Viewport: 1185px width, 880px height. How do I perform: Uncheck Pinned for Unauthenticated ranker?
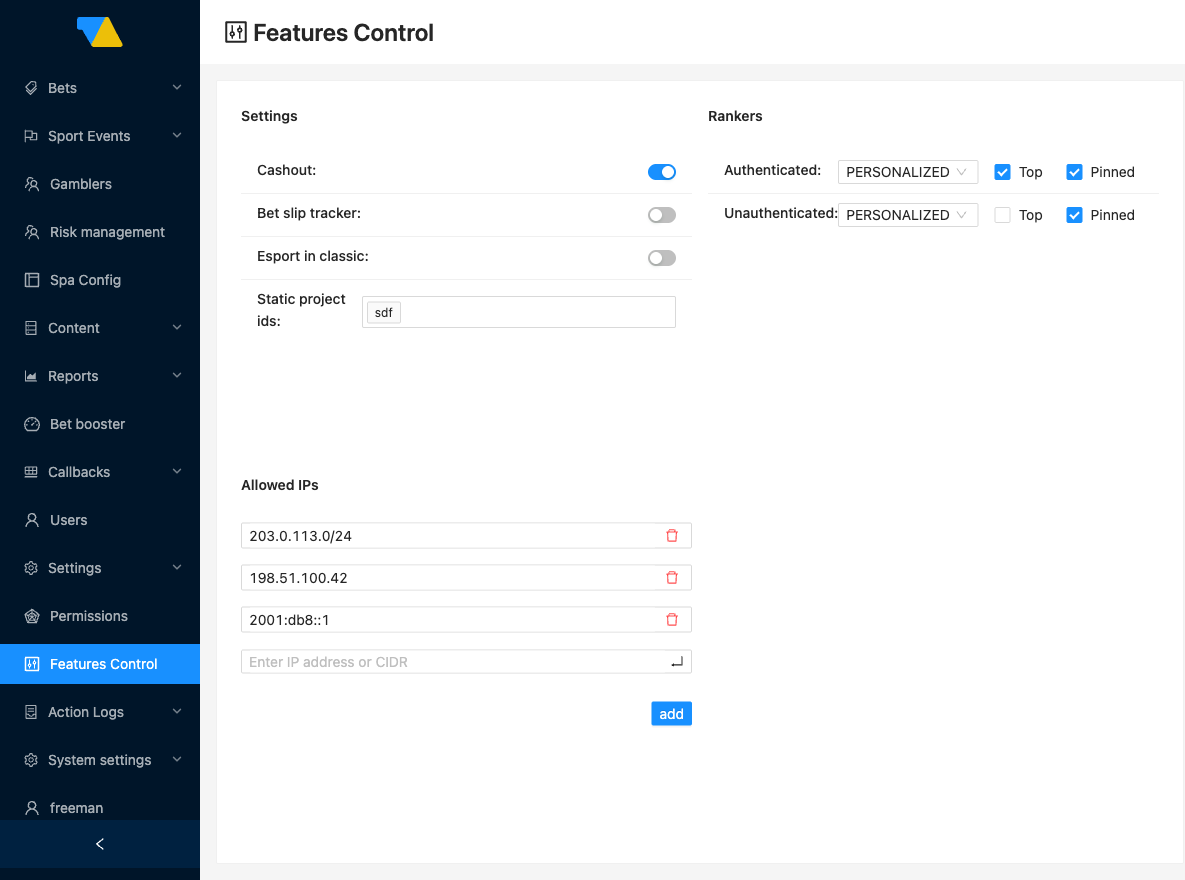[x=1074, y=215]
